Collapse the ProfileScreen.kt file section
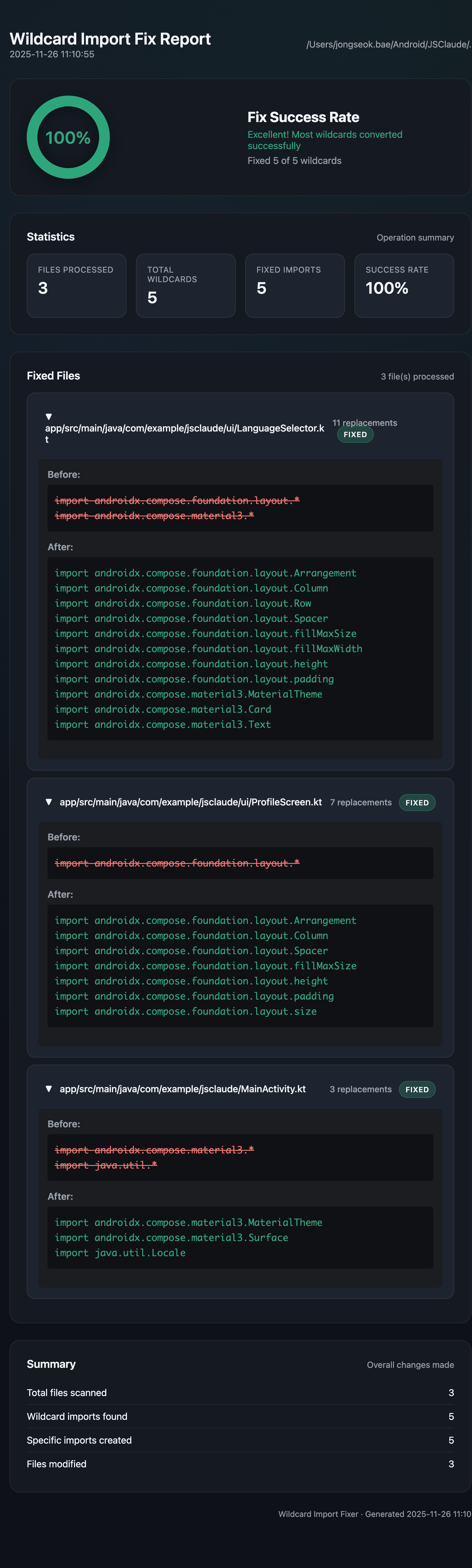Image resolution: width=472 pixels, height=1568 pixels. point(49,802)
